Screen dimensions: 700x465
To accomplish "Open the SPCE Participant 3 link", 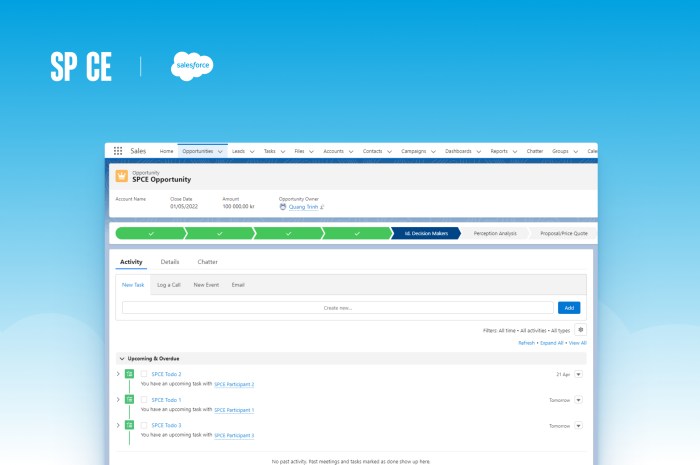I will pyautogui.click(x=234, y=436).
